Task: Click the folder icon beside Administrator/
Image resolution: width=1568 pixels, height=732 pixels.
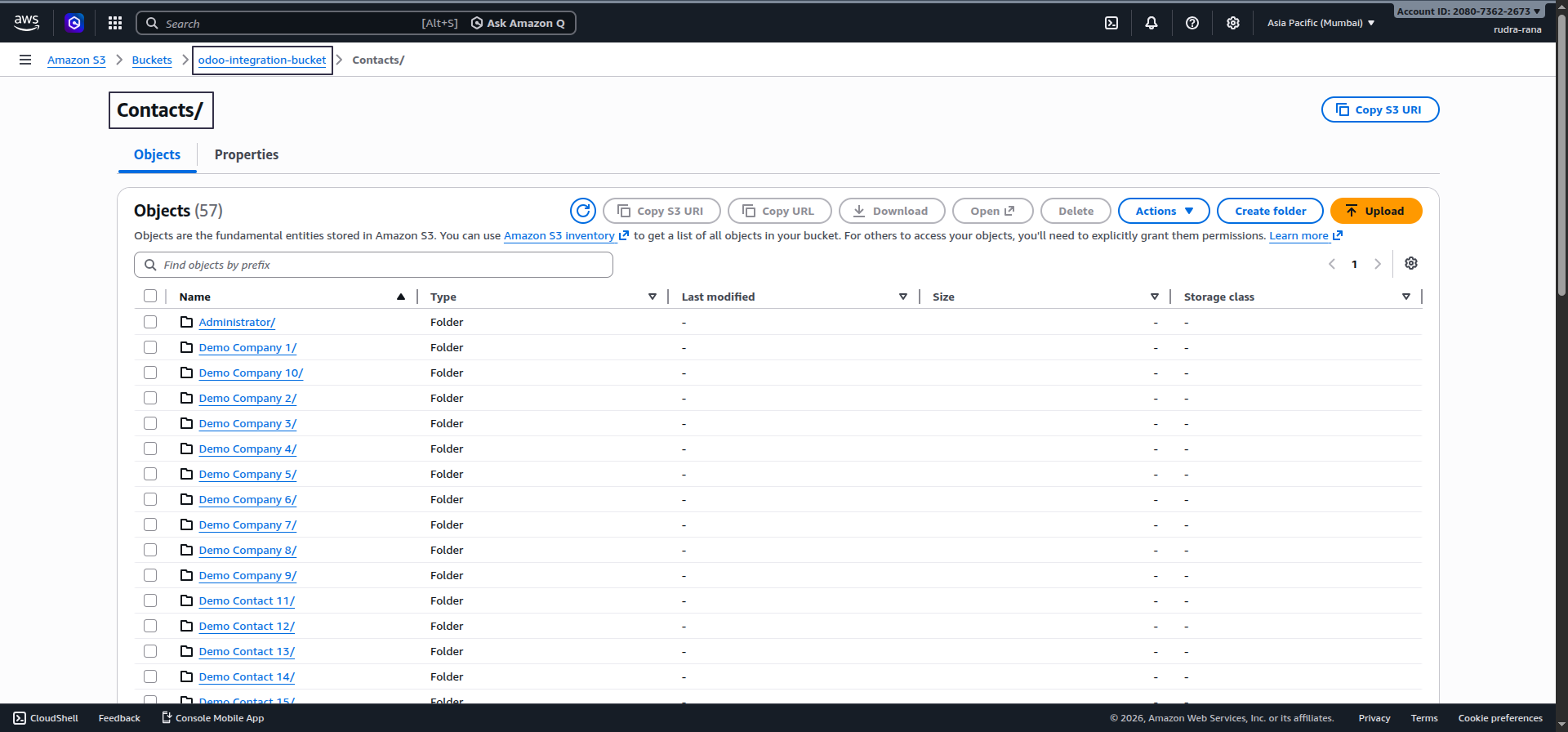Action: (186, 322)
